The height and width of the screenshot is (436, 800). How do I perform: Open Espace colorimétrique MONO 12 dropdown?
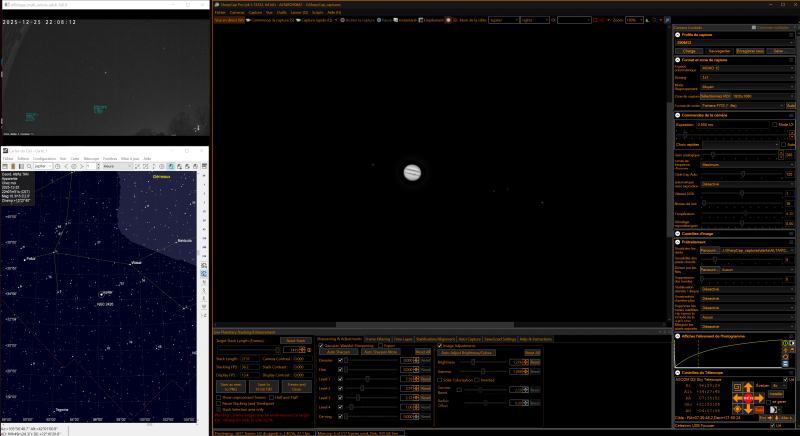click(x=747, y=68)
